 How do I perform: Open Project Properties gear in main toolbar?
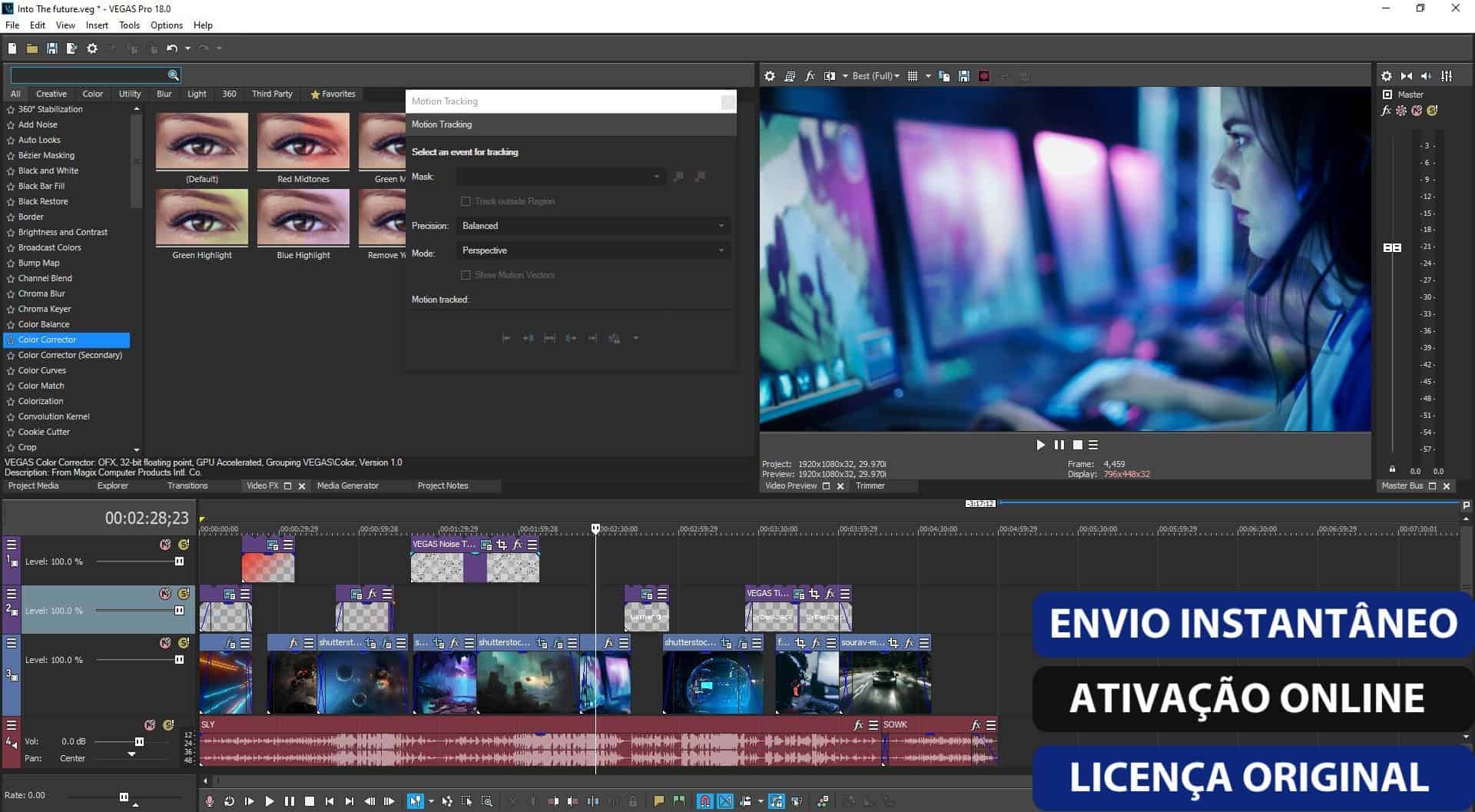pyautogui.click(x=92, y=48)
